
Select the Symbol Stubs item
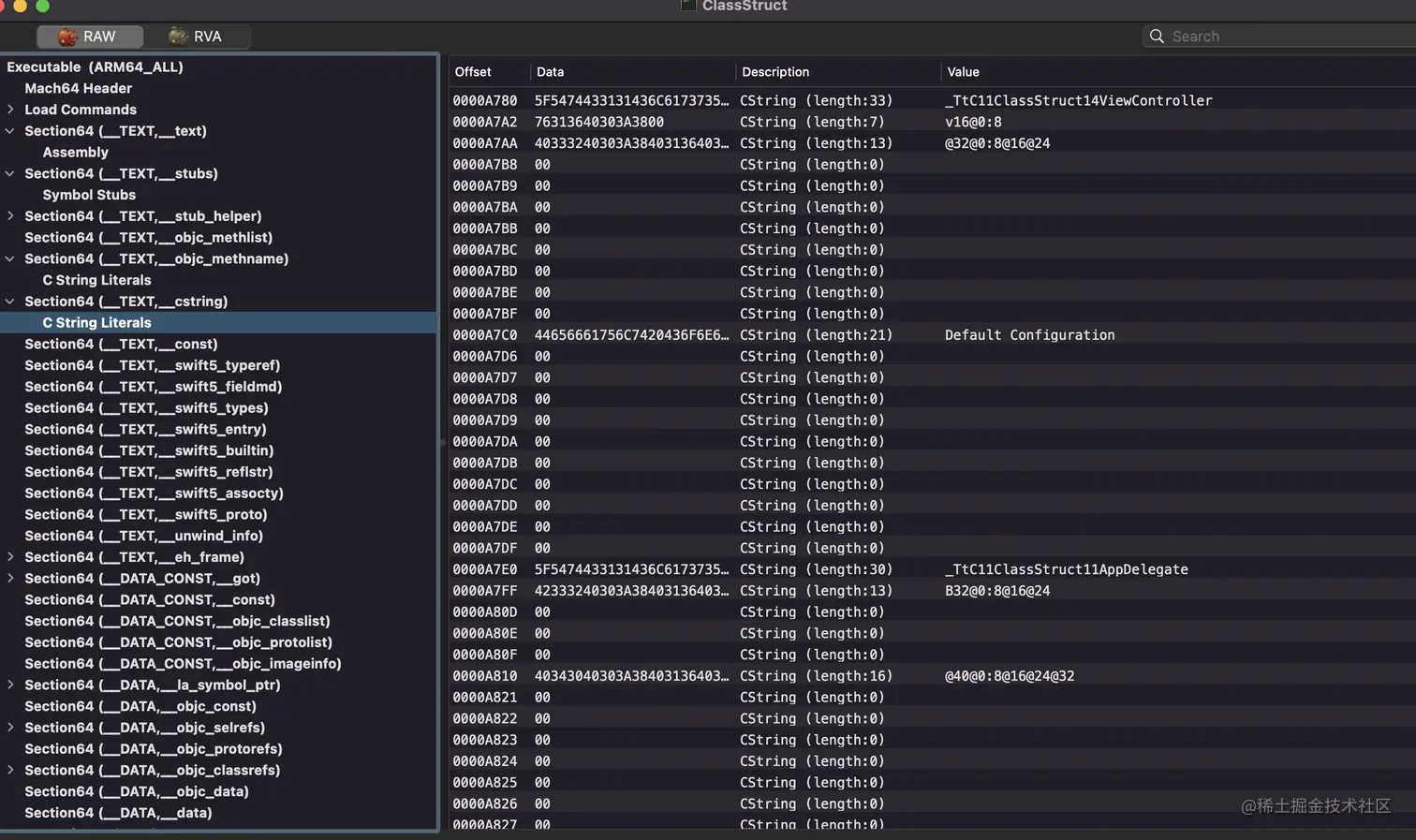coord(89,195)
